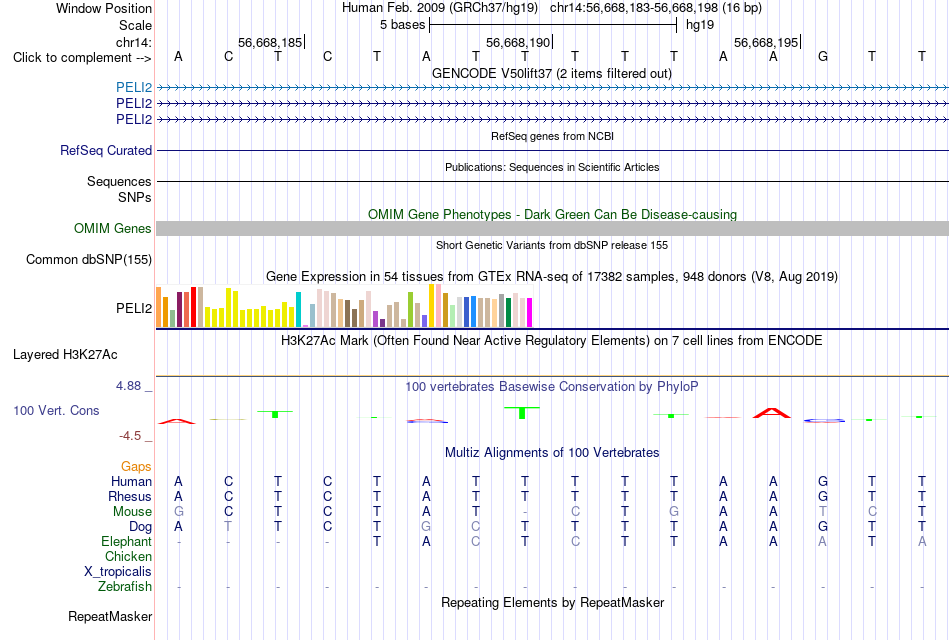Click the 56,668,195 ruler position label
This screenshot has height=640, width=950.
[x=766, y=42]
